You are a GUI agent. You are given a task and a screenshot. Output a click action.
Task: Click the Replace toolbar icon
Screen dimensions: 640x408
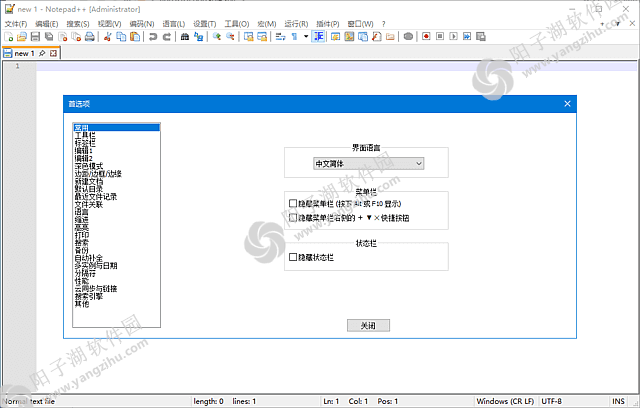[x=198, y=37]
